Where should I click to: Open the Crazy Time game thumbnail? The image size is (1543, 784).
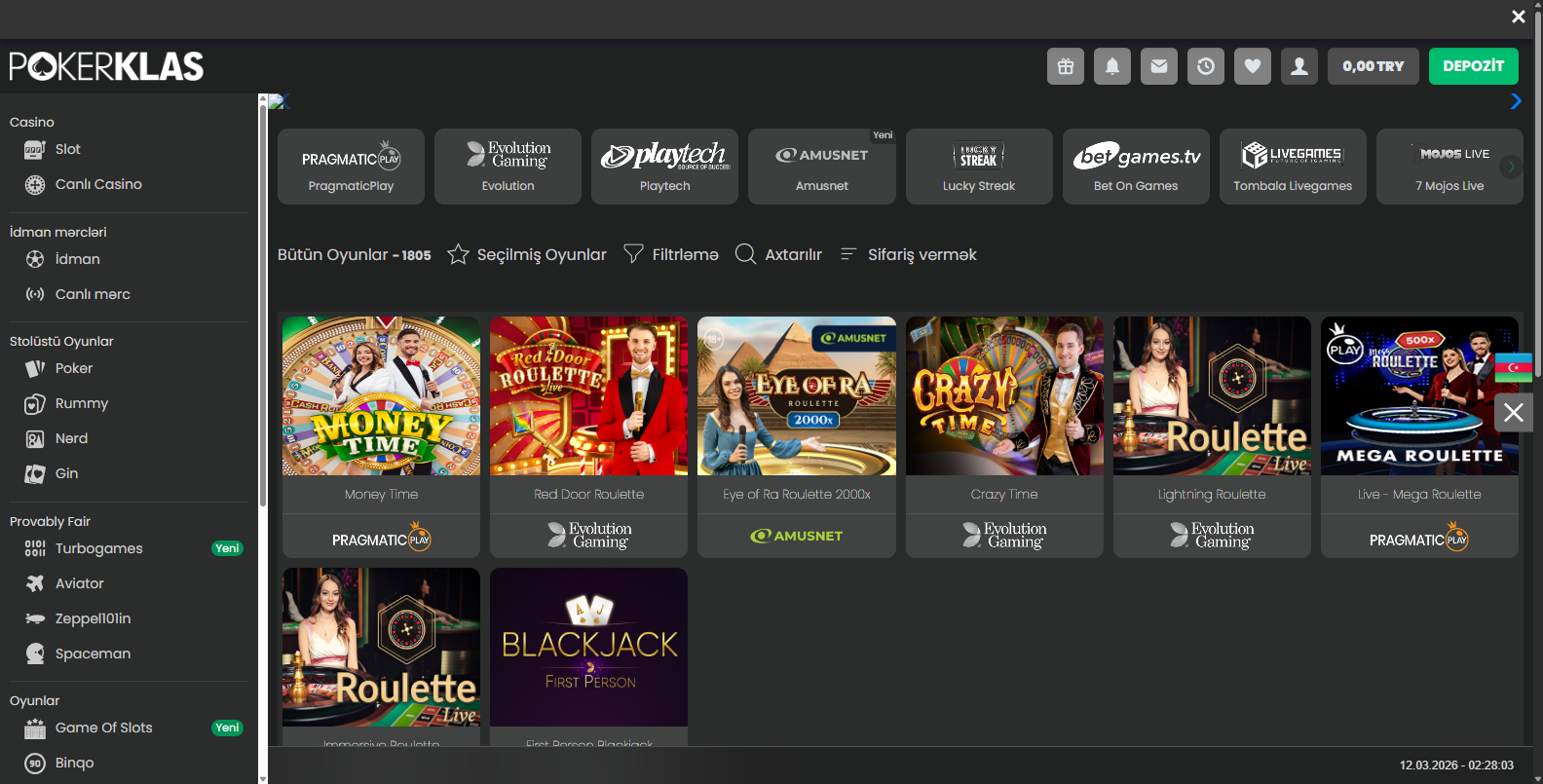click(1004, 396)
